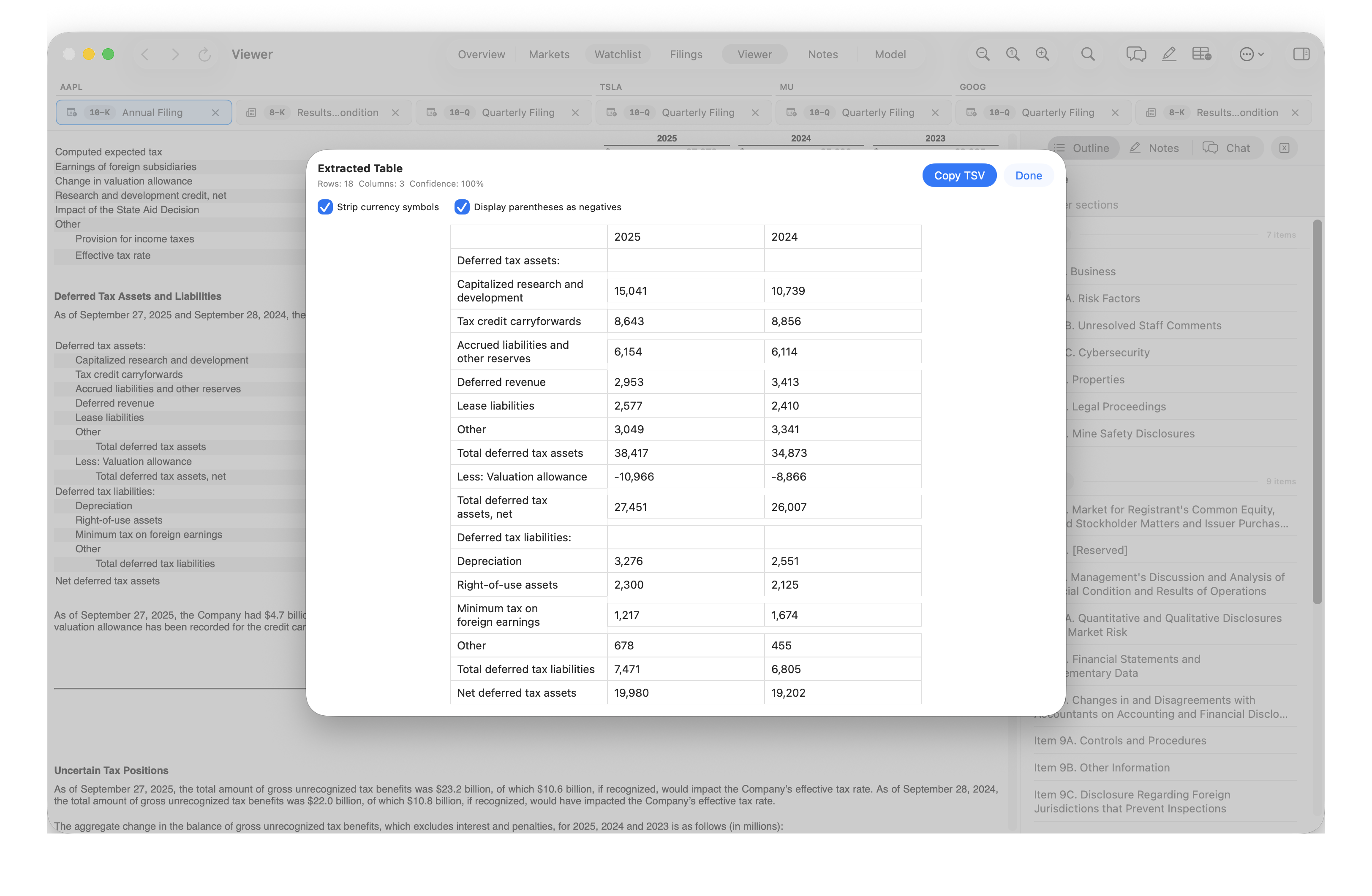The width and height of the screenshot is (1372, 896).
Task: Switch to top Notes navigation tab
Action: [822, 54]
